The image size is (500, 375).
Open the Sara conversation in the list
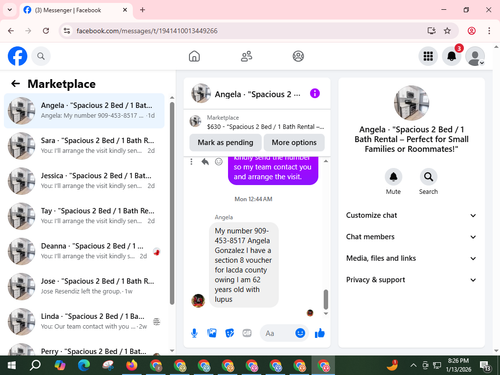tap(84, 146)
